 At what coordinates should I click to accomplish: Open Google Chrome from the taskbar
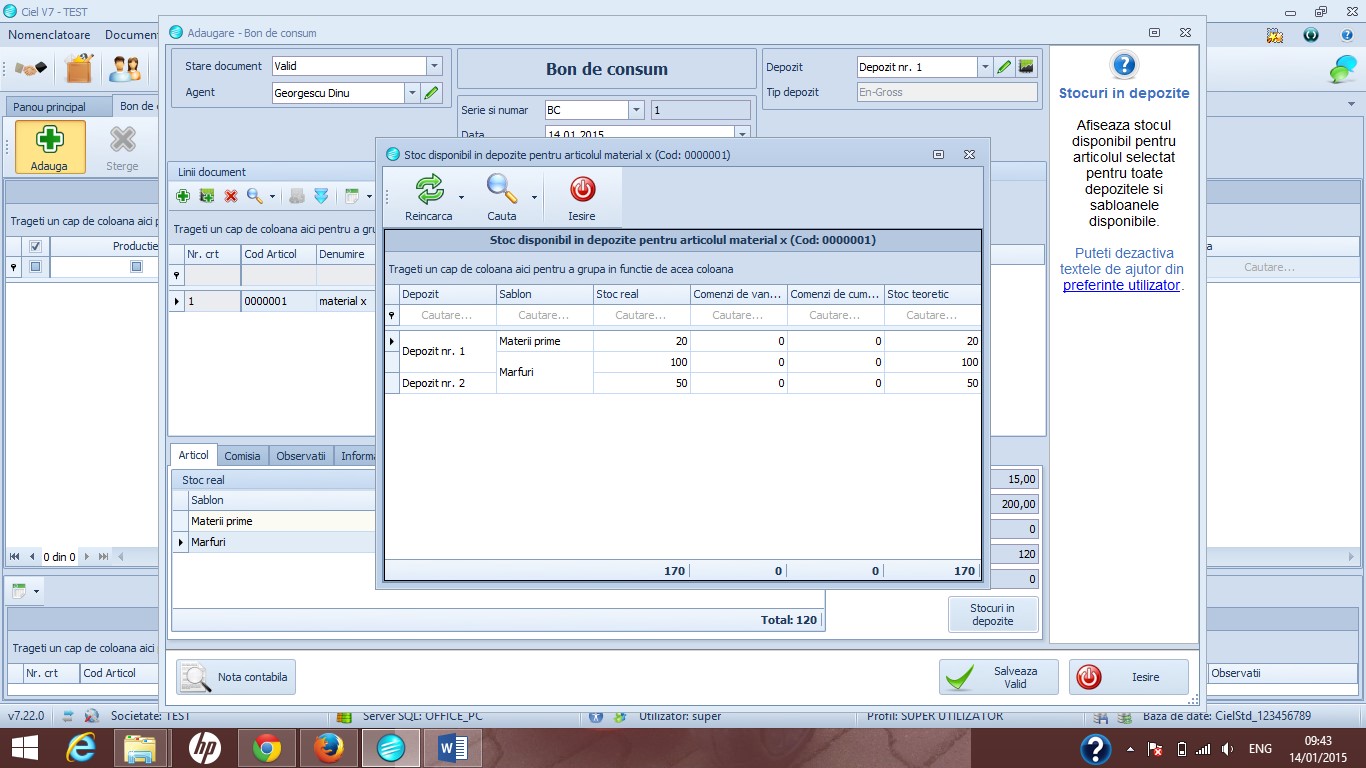pyautogui.click(x=266, y=748)
